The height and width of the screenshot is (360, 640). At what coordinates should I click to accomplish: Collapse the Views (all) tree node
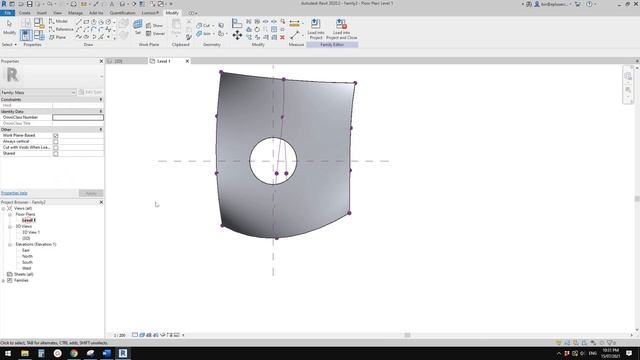point(3,208)
